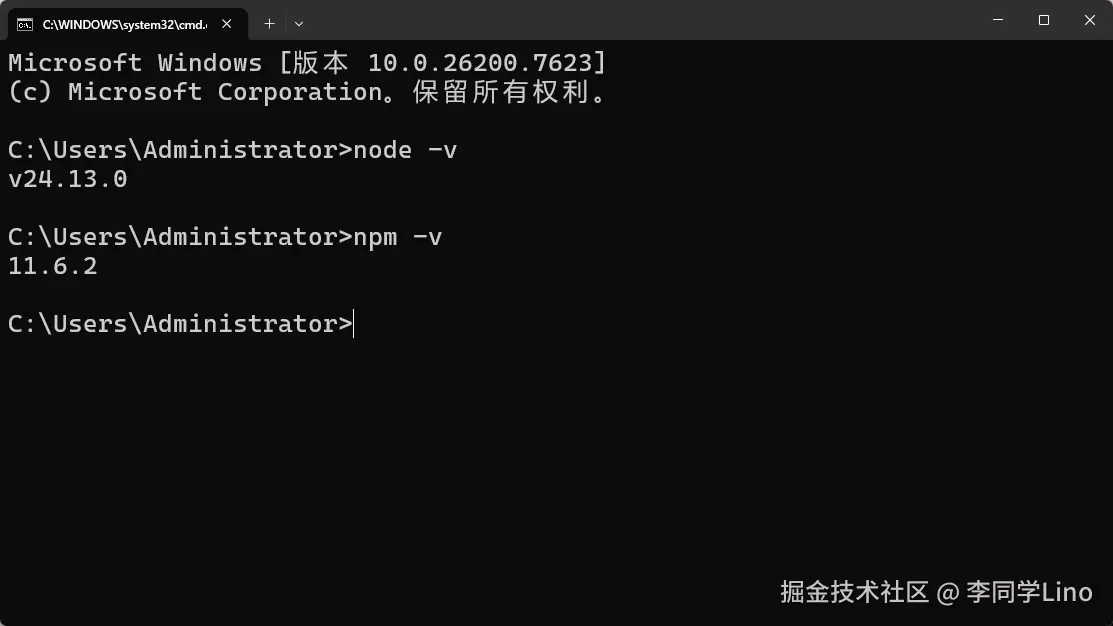The width and height of the screenshot is (1113, 626).
Task: Click the v24.13.0 output line
Action: pos(68,179)
